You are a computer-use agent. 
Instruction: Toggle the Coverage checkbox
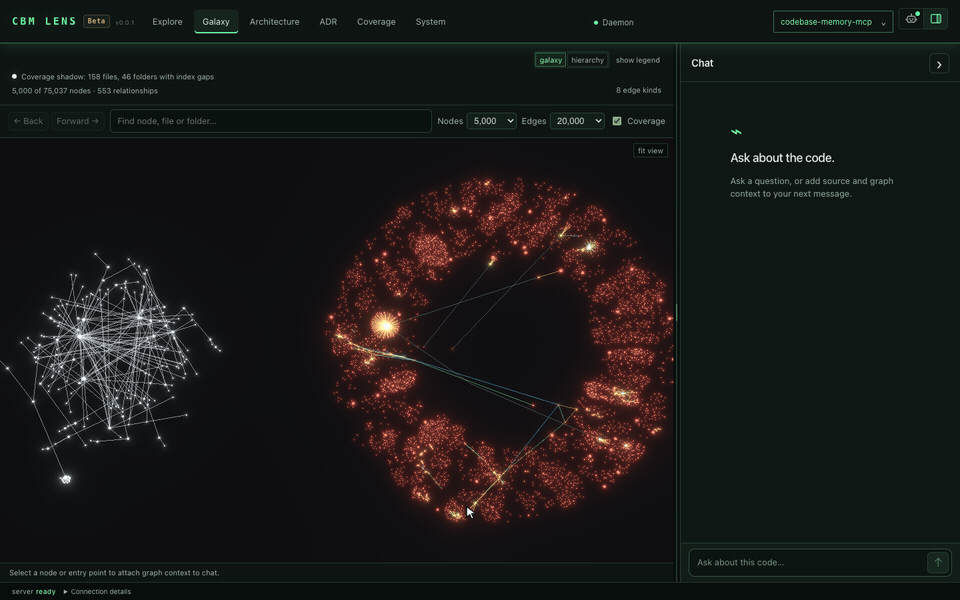click(x=617, y=121)
